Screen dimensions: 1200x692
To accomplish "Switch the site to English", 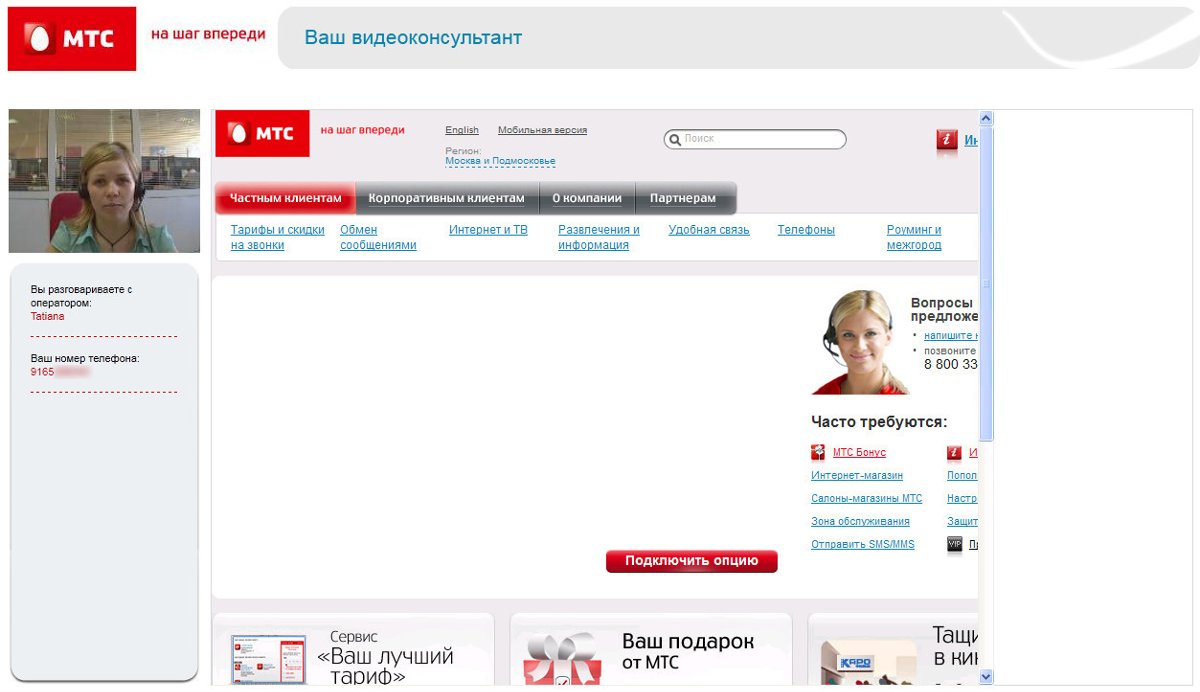I will 462,130.
